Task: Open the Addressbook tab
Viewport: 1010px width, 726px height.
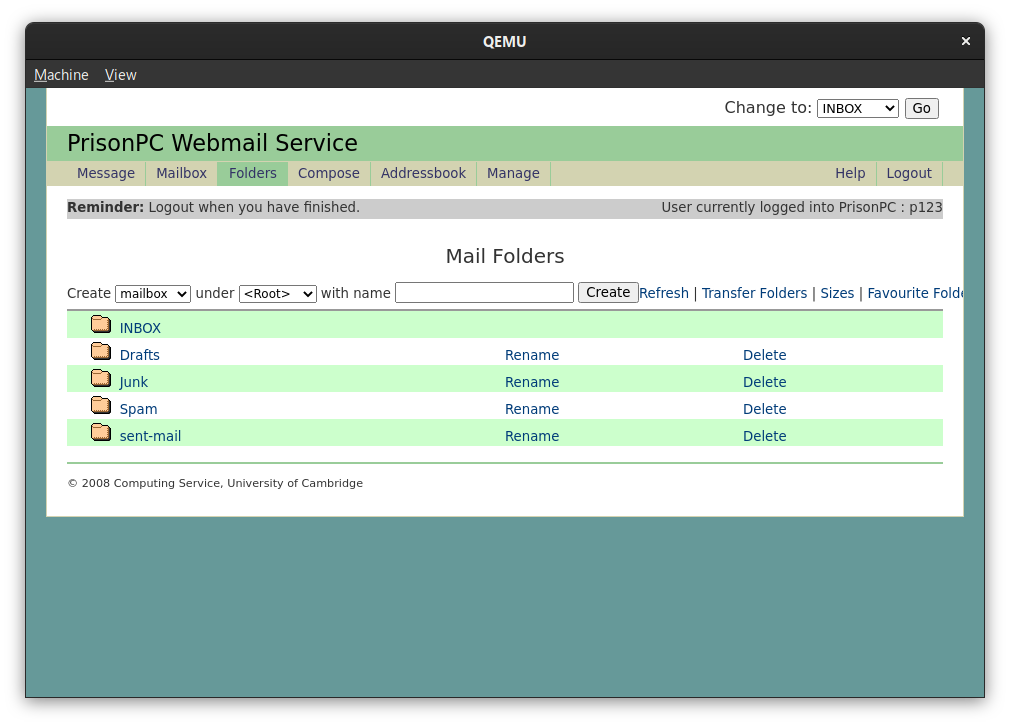Action: pyautogui.click(x=423, y=173)
